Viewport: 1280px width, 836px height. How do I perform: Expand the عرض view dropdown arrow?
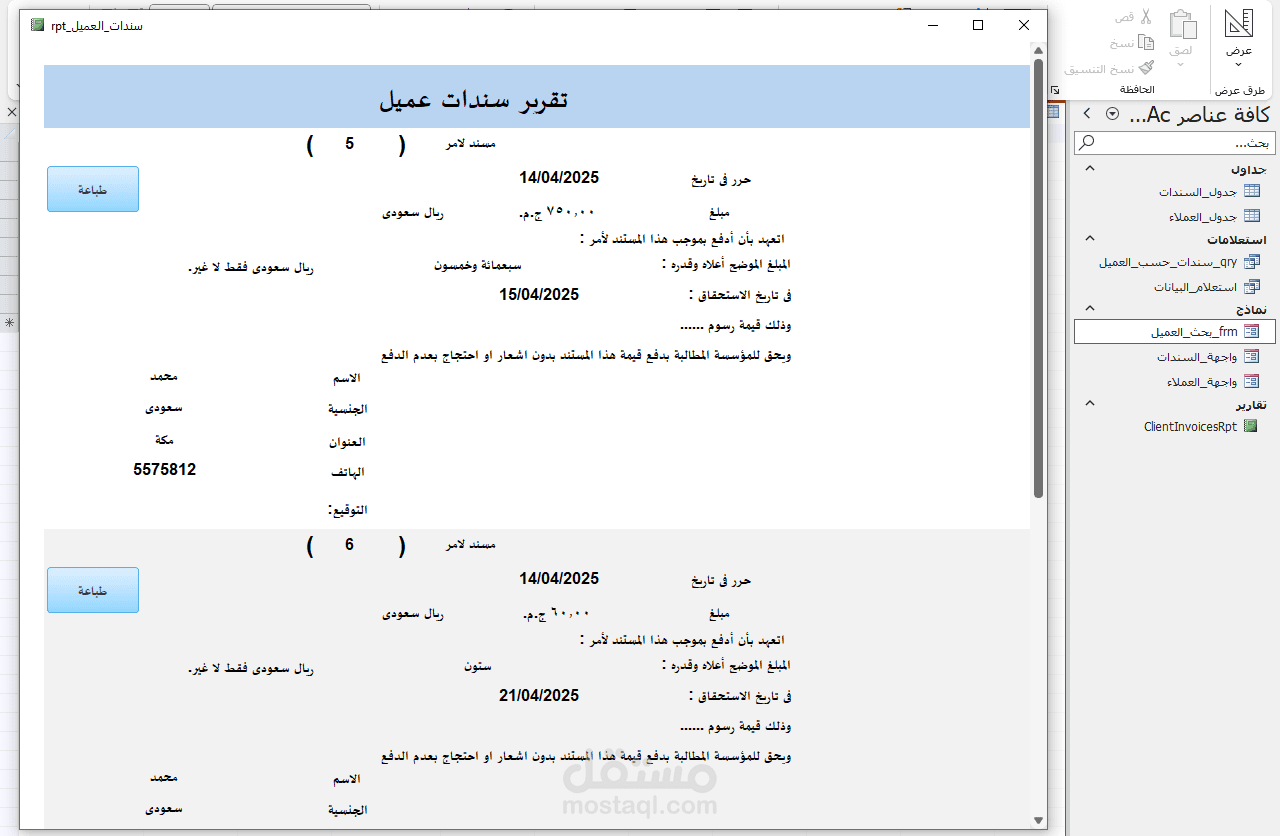pyautogui.click(x=1239, y=65)
